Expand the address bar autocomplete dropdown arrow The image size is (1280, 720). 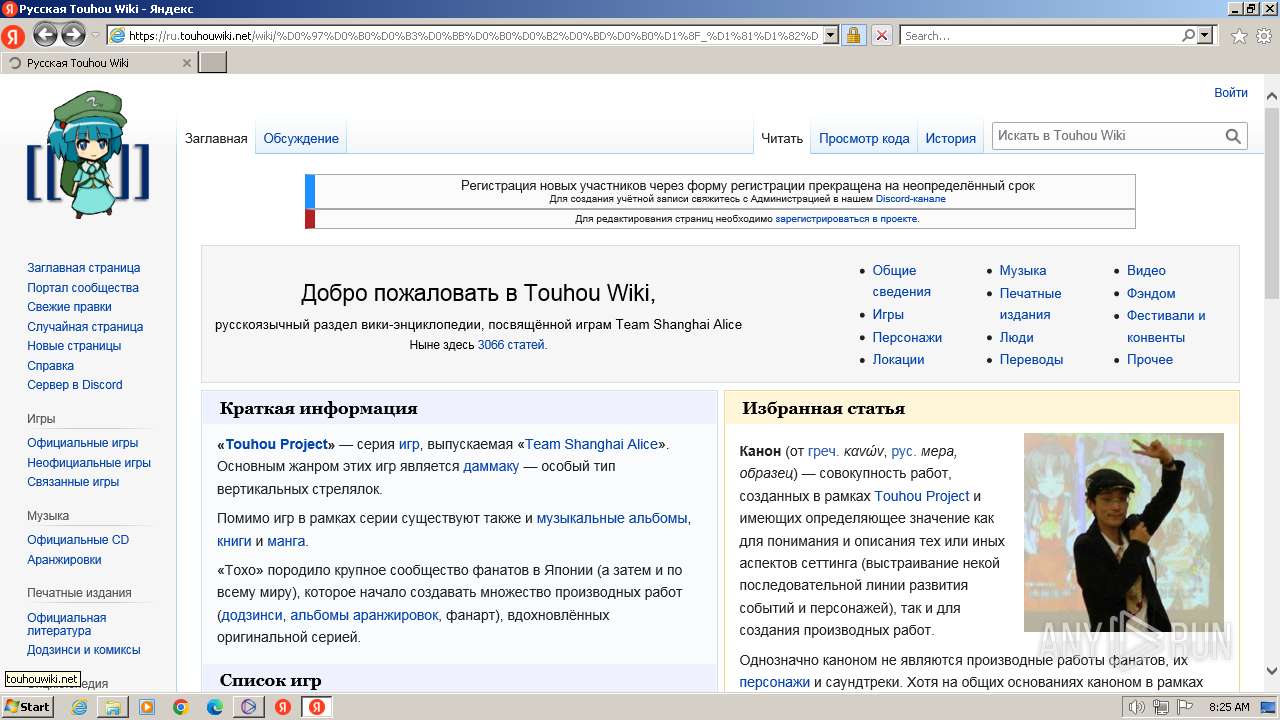832,36
